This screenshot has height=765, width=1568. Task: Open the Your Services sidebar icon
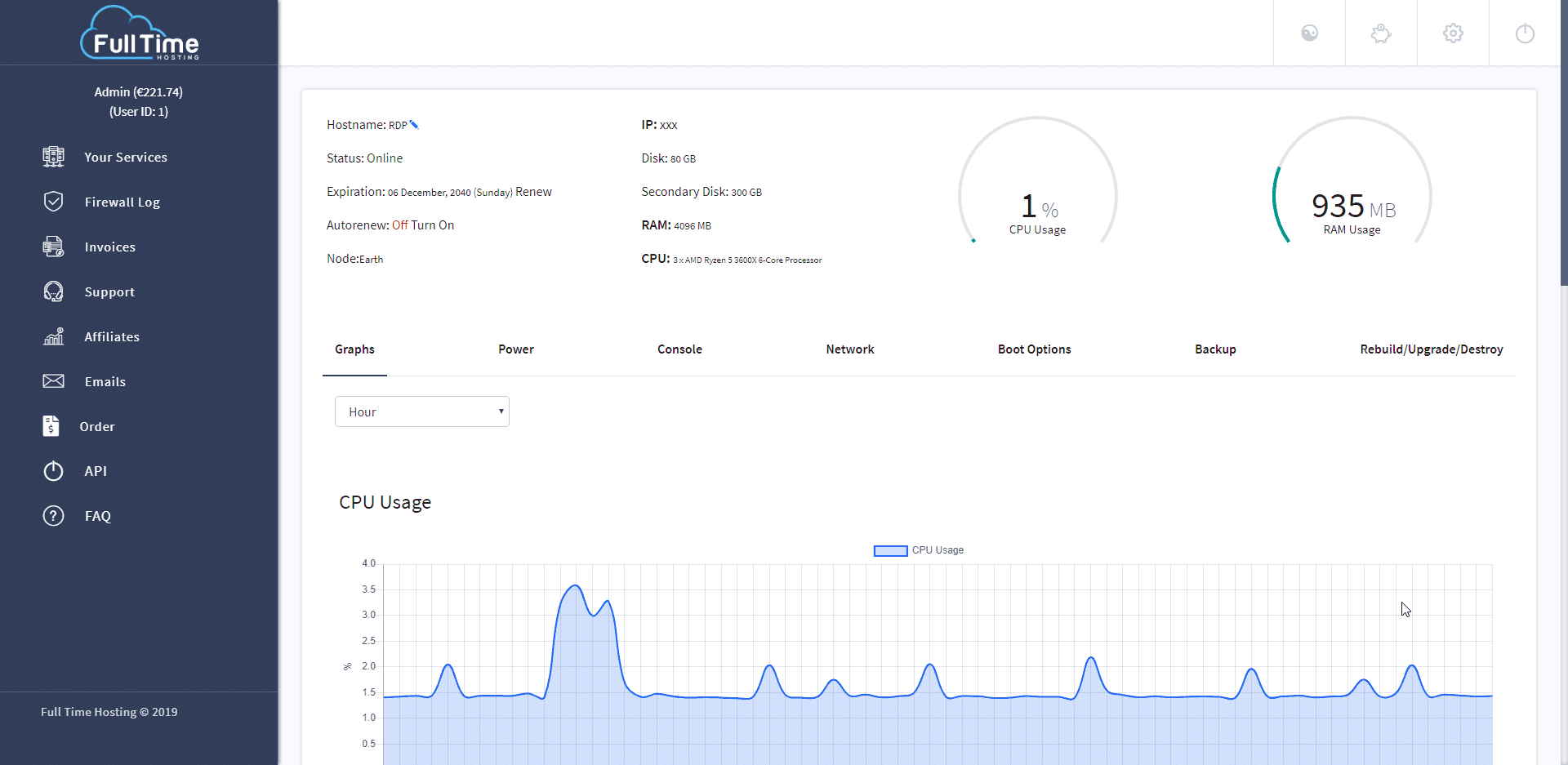[52, 157]
